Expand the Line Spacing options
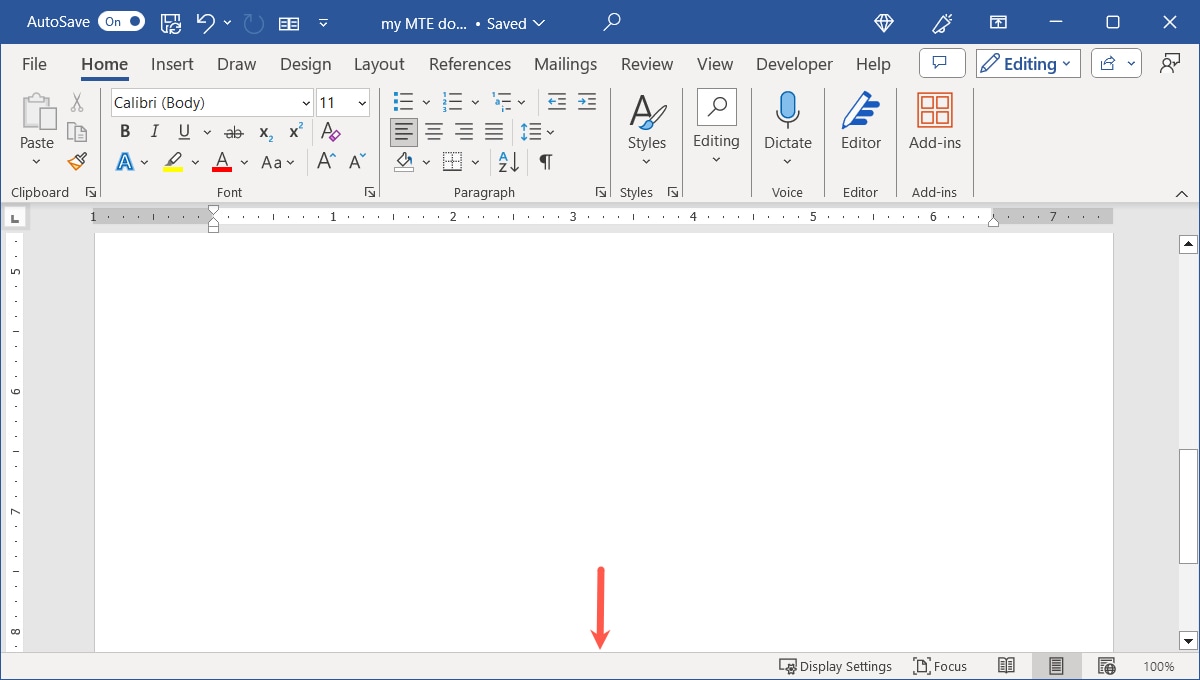1200x680 pixels. point(548,131)
